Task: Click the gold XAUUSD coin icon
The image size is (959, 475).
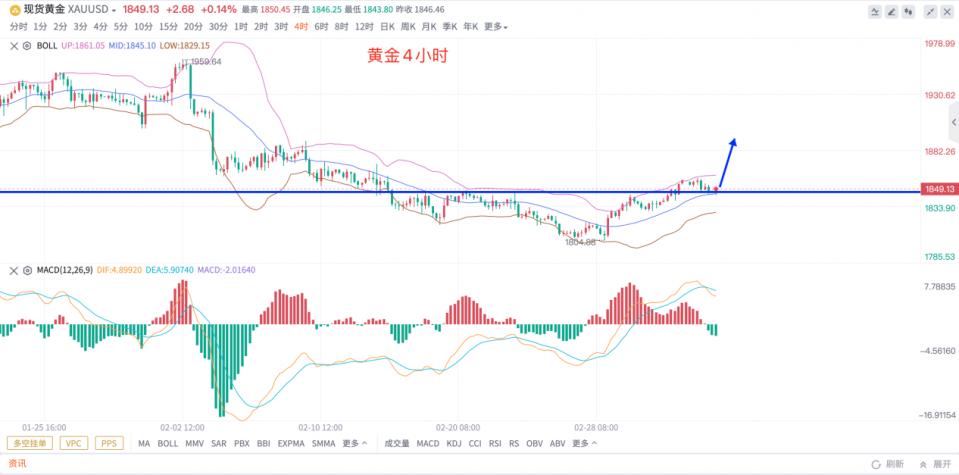Action: coord(13,9)
